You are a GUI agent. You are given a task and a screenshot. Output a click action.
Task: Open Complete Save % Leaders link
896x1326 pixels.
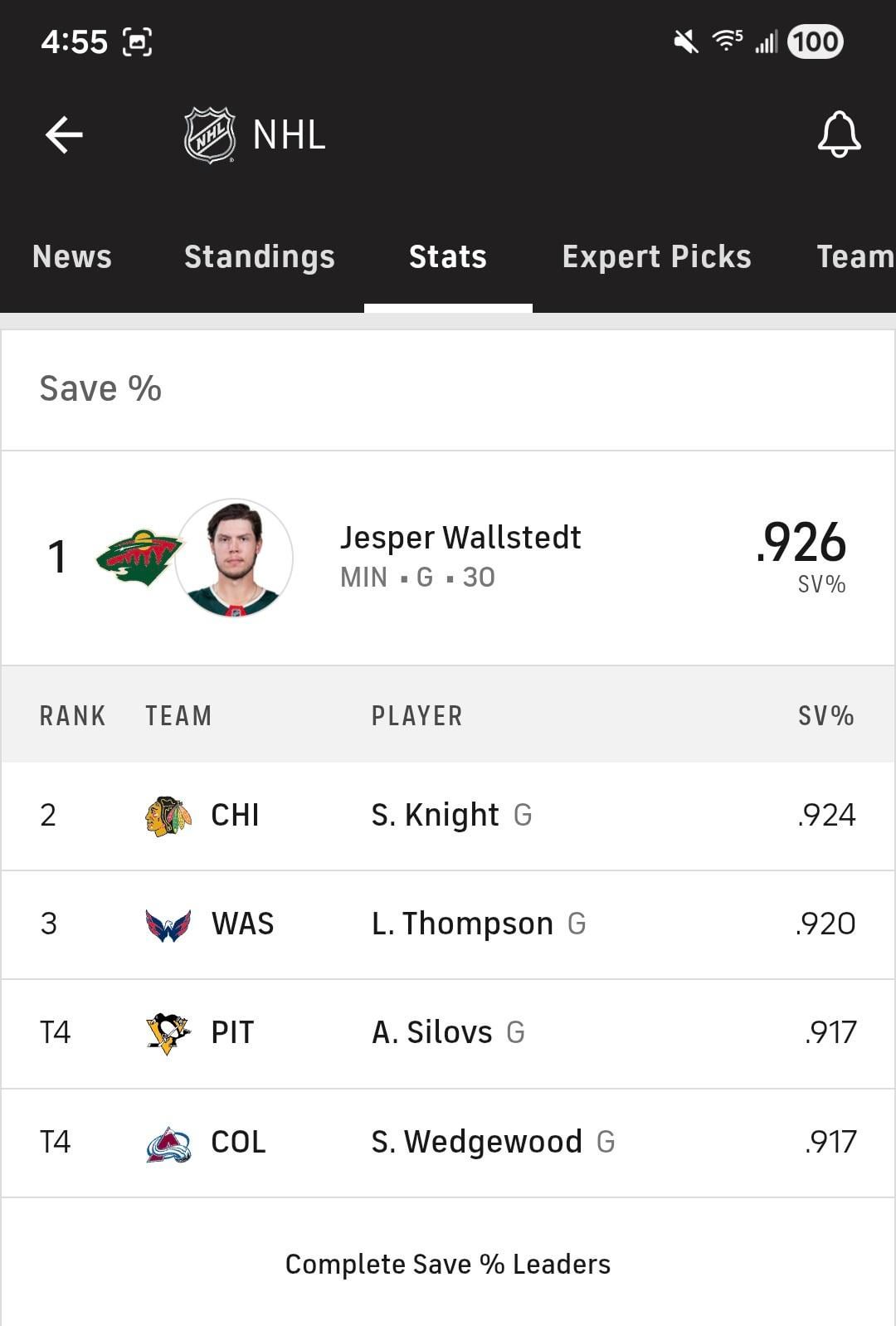448,1264
